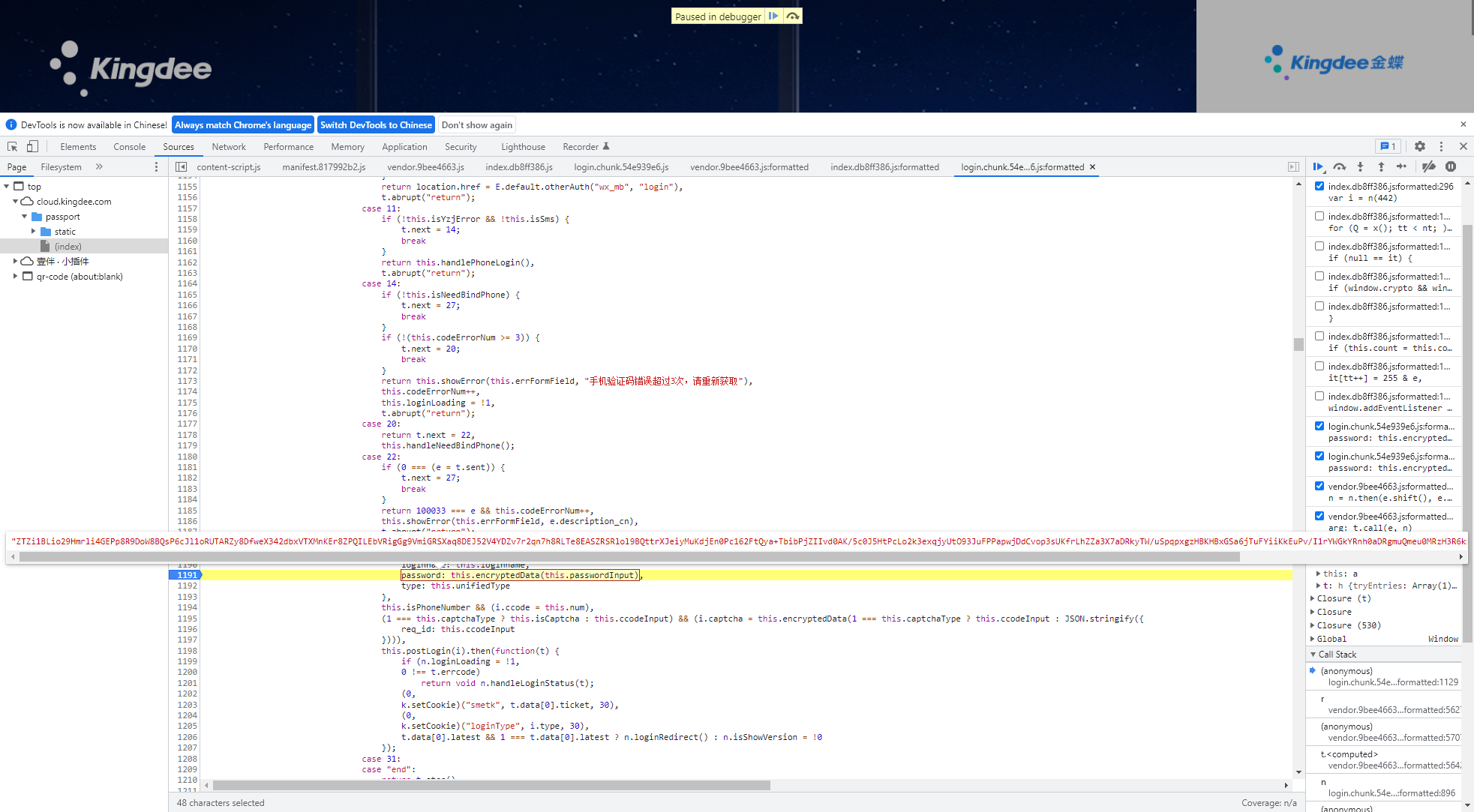Enable the 'for (Q = x()' breakpoint
The image size is (1474, 812).
[1319, 216]
